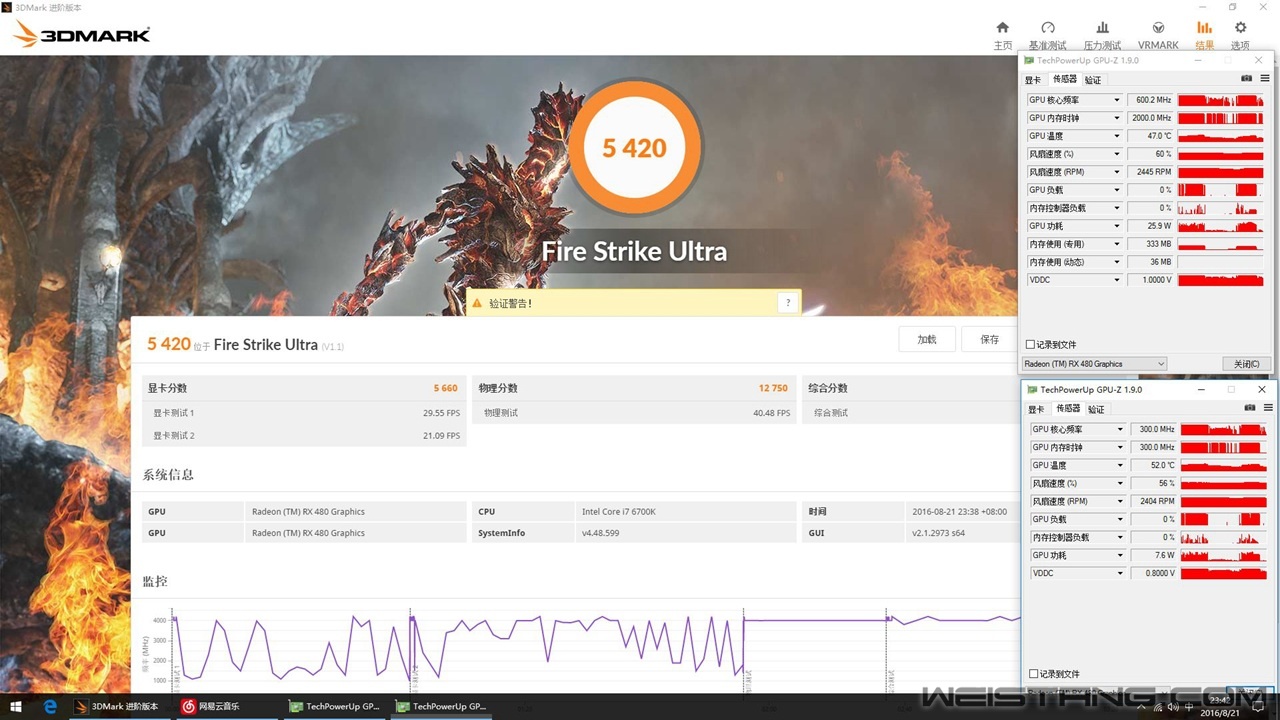1280x720 pixels.
Task: Switch to 3DMark 进阶版本 taskbar item
Action: [x=117, y=706]
